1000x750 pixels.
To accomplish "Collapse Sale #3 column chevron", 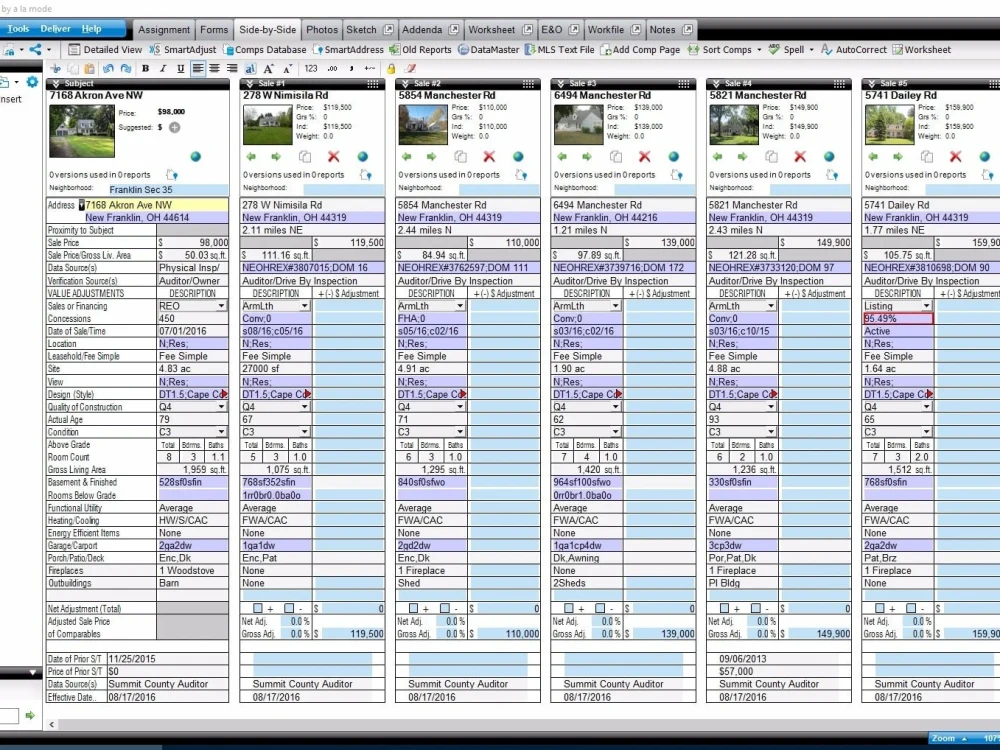I will pos(561,84).
